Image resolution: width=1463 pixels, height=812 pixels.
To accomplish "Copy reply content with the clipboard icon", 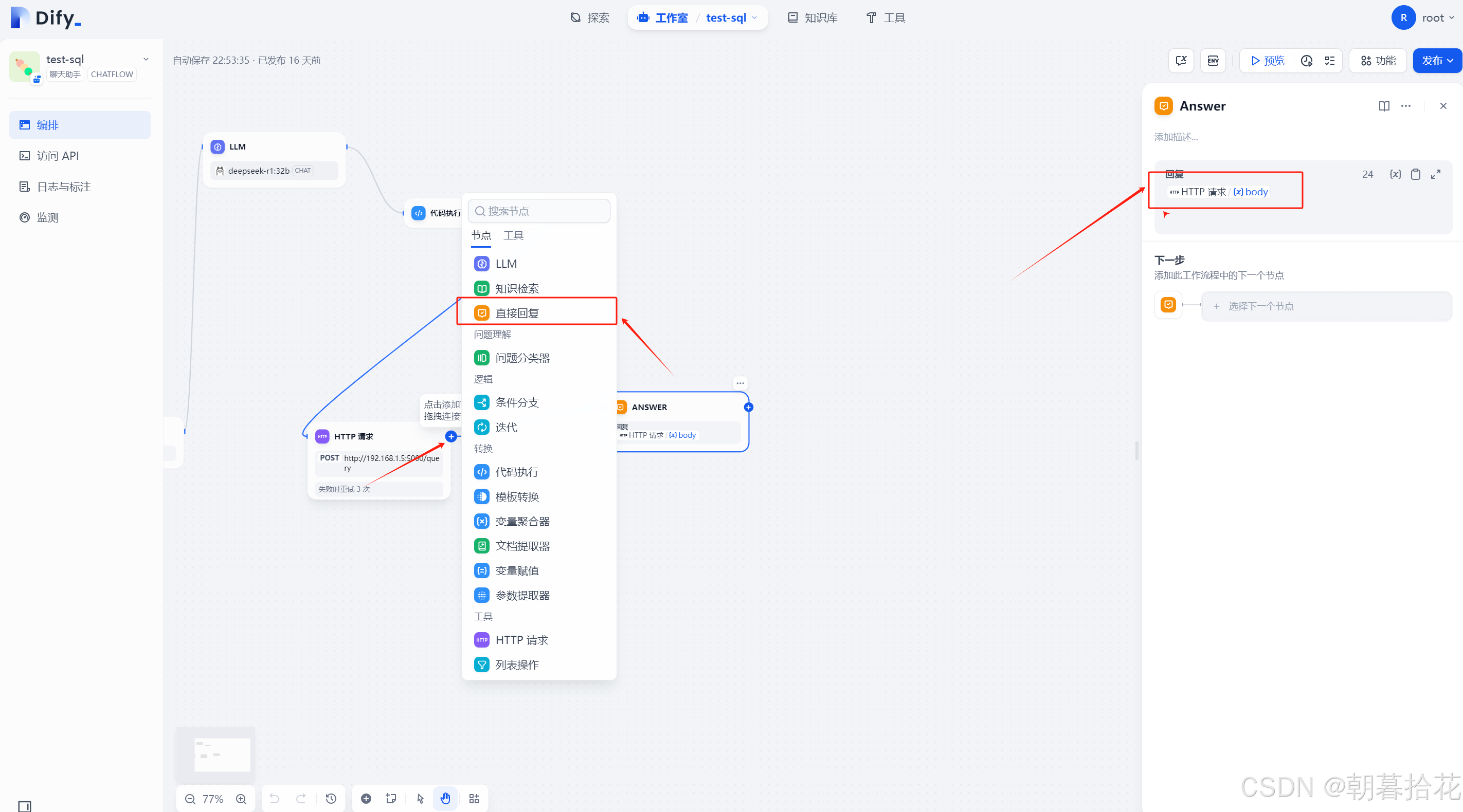I will [x=1415, y=174].
